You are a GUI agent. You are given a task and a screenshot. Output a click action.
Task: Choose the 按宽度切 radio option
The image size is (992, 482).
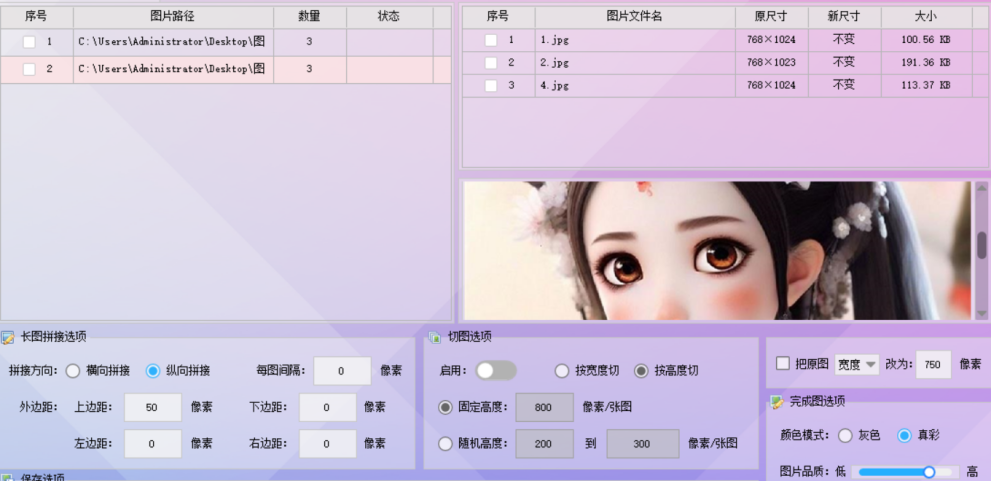tap(562, 371)
